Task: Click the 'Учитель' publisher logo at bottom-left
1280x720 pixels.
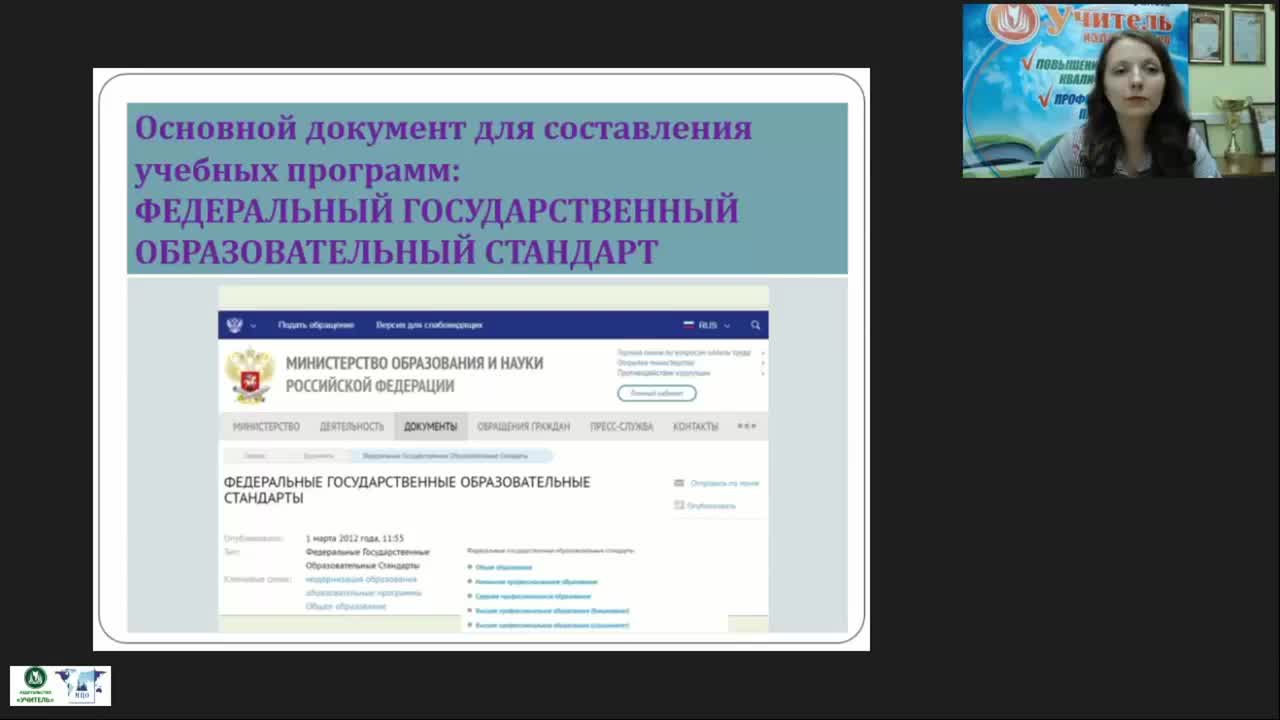Action: coord(35,685)
